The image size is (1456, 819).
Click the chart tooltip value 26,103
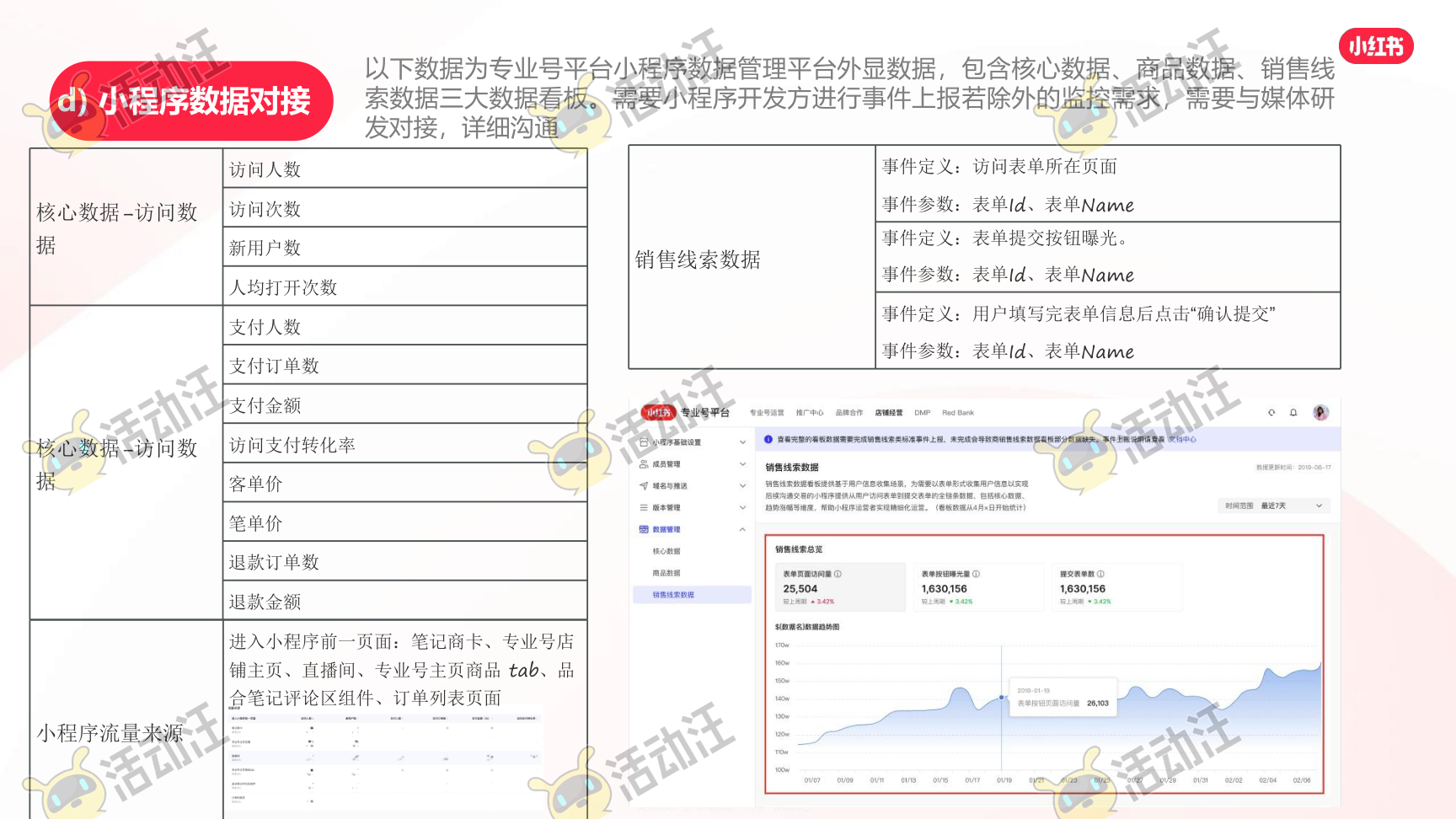(x=1098, y=703)
